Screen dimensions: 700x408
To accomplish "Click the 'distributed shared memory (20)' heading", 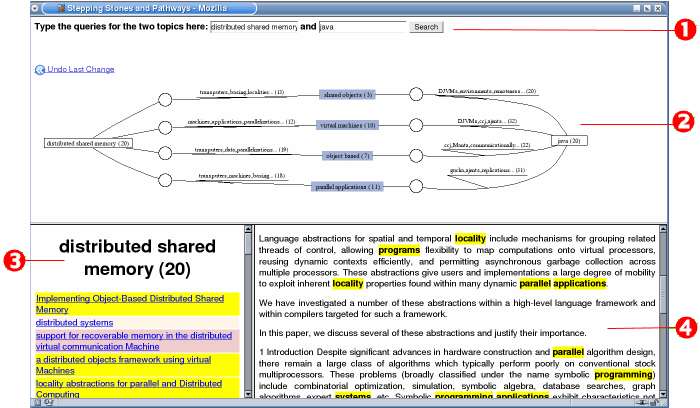I will [137, 258].
